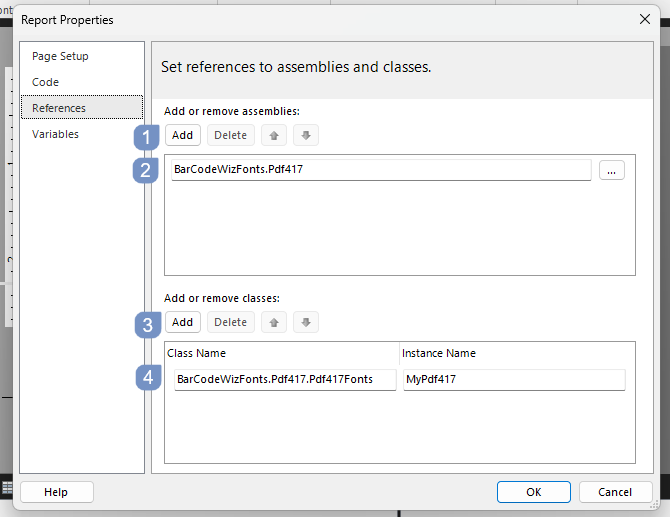Image resolution: width=670 pixels, height=517 pixels.
Task: Close the Report Properties dialog
Action: [645, 19]
